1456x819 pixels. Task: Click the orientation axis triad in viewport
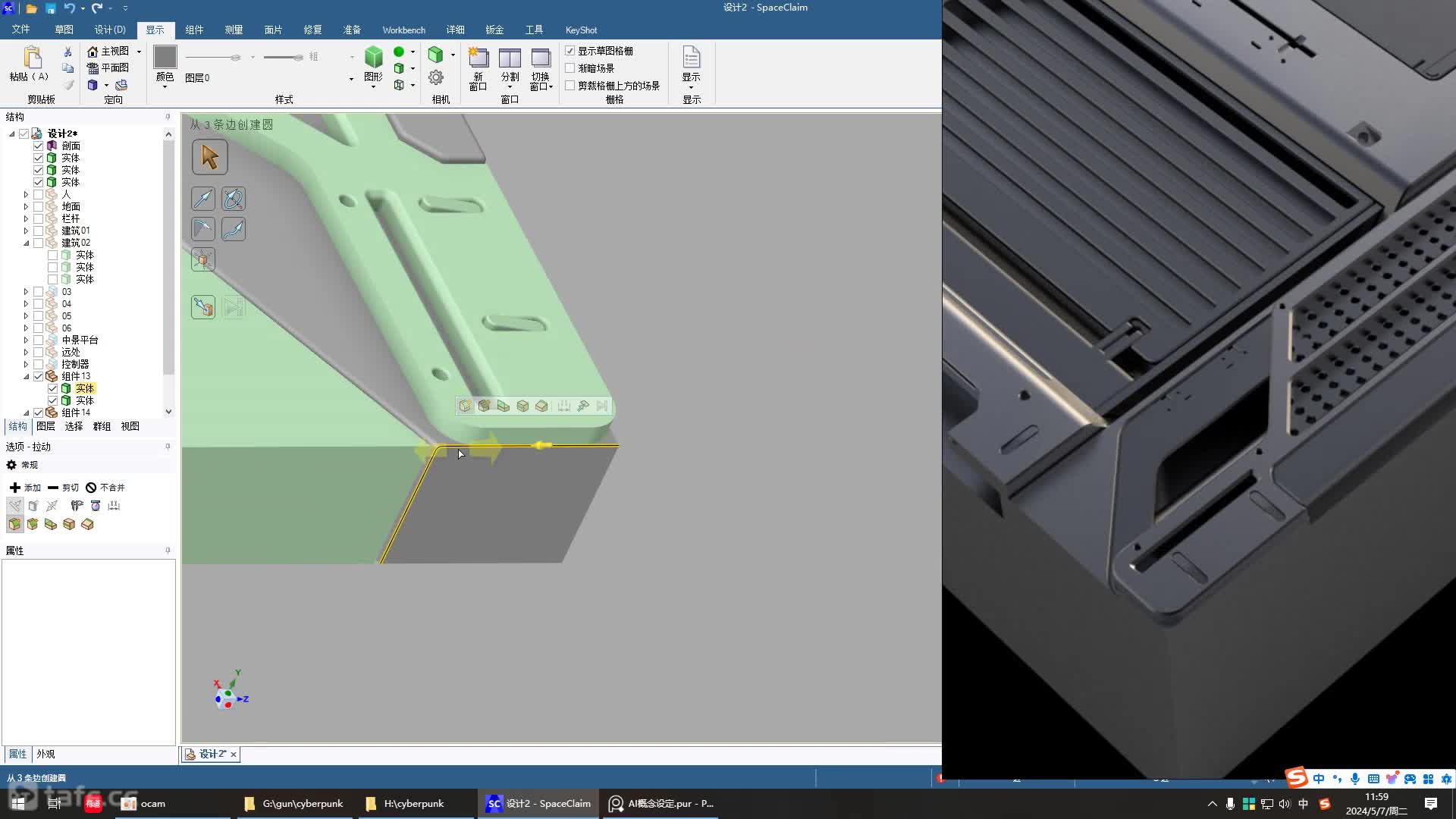[x=231, y=690]
